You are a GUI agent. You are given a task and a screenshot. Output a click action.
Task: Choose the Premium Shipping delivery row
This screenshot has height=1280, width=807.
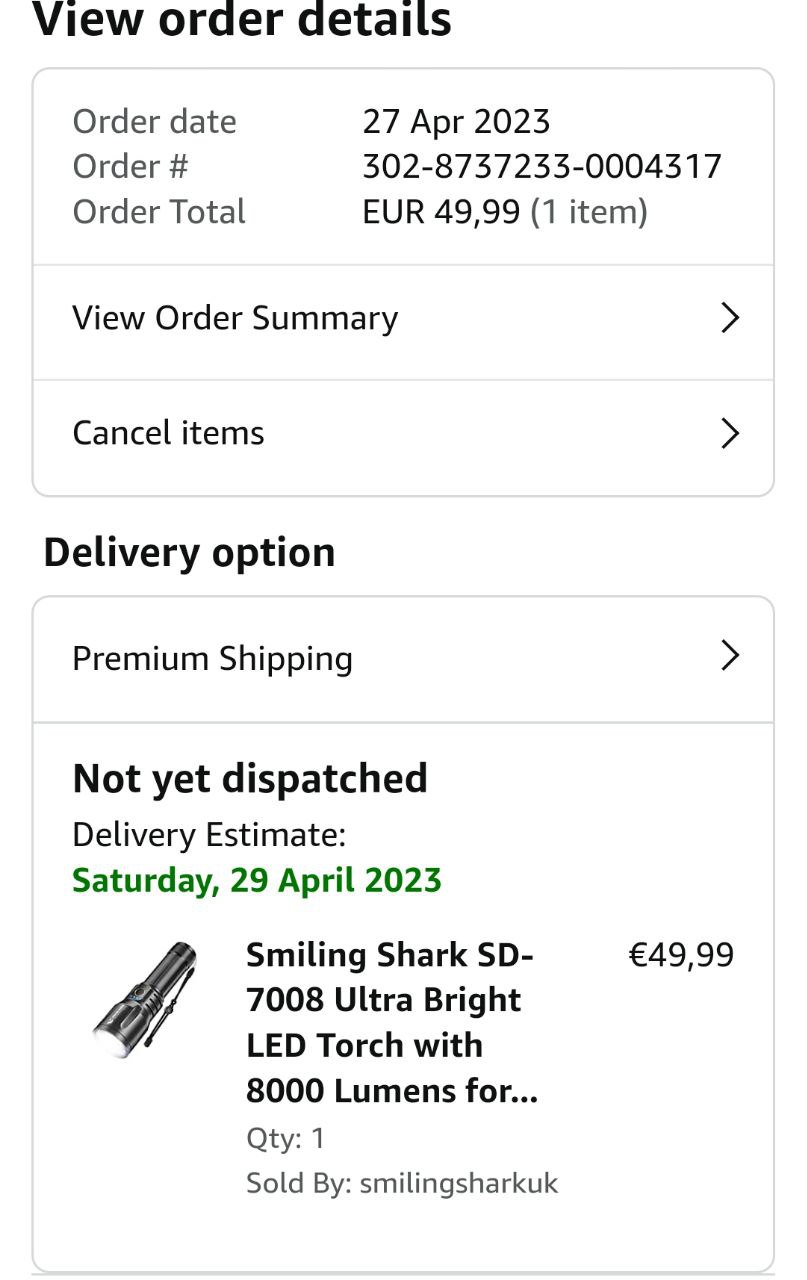[x=212, y=658]
